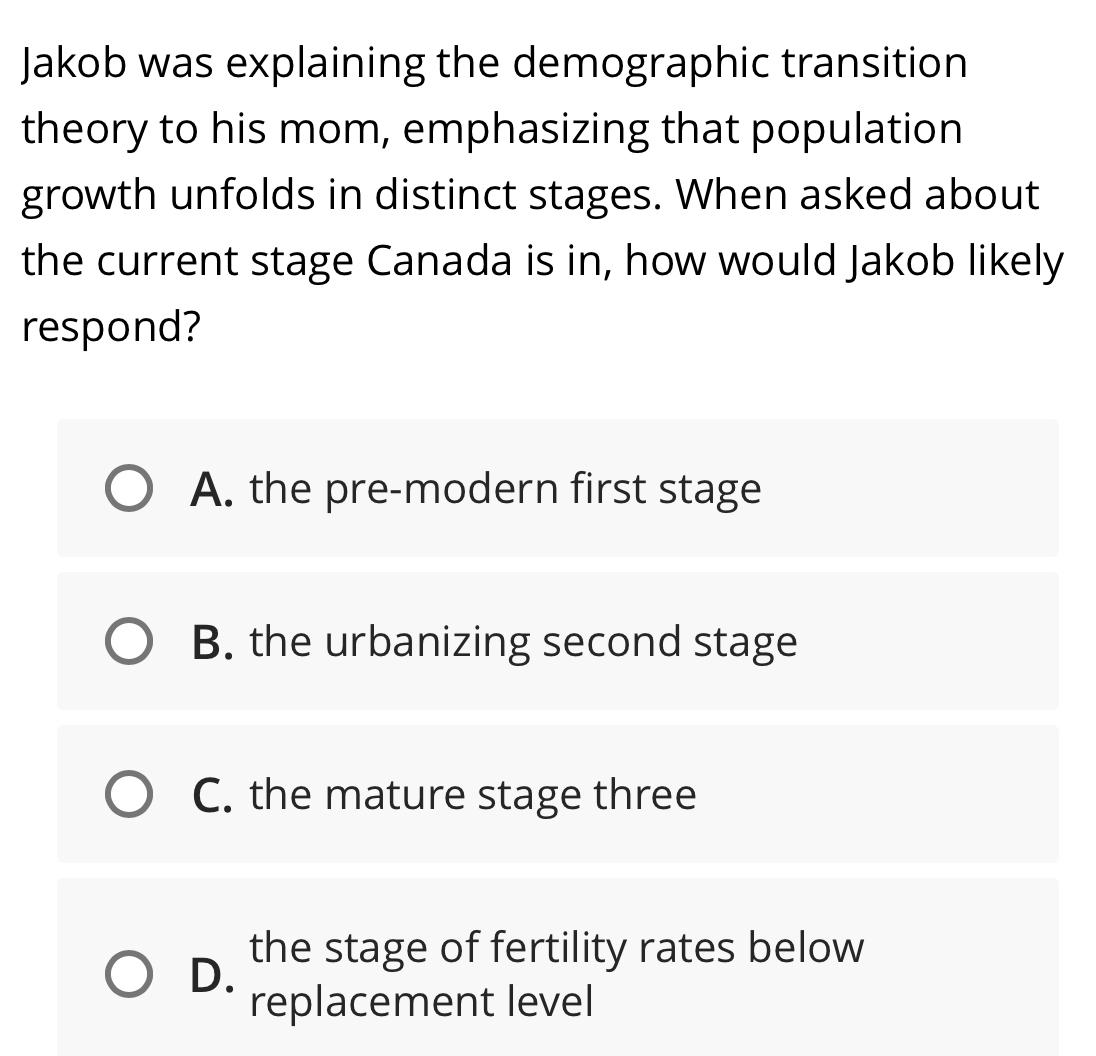Screen dimensions: 1096x1056
Task: Click "demographic transition" in the question text
Action: 740,64
